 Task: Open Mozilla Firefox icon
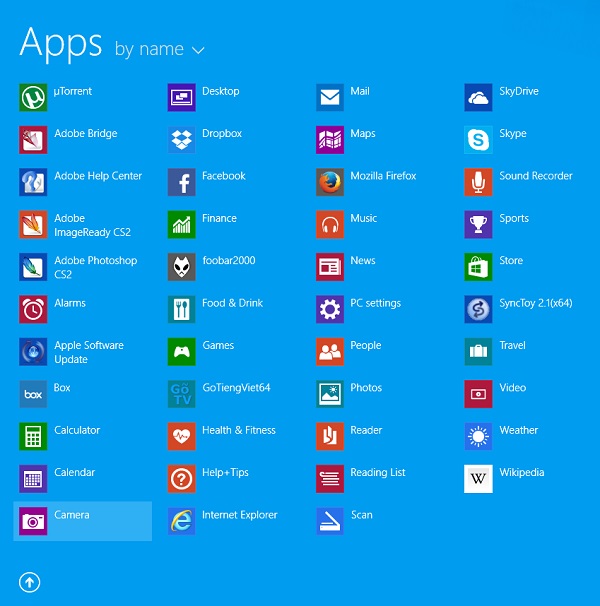329,182
